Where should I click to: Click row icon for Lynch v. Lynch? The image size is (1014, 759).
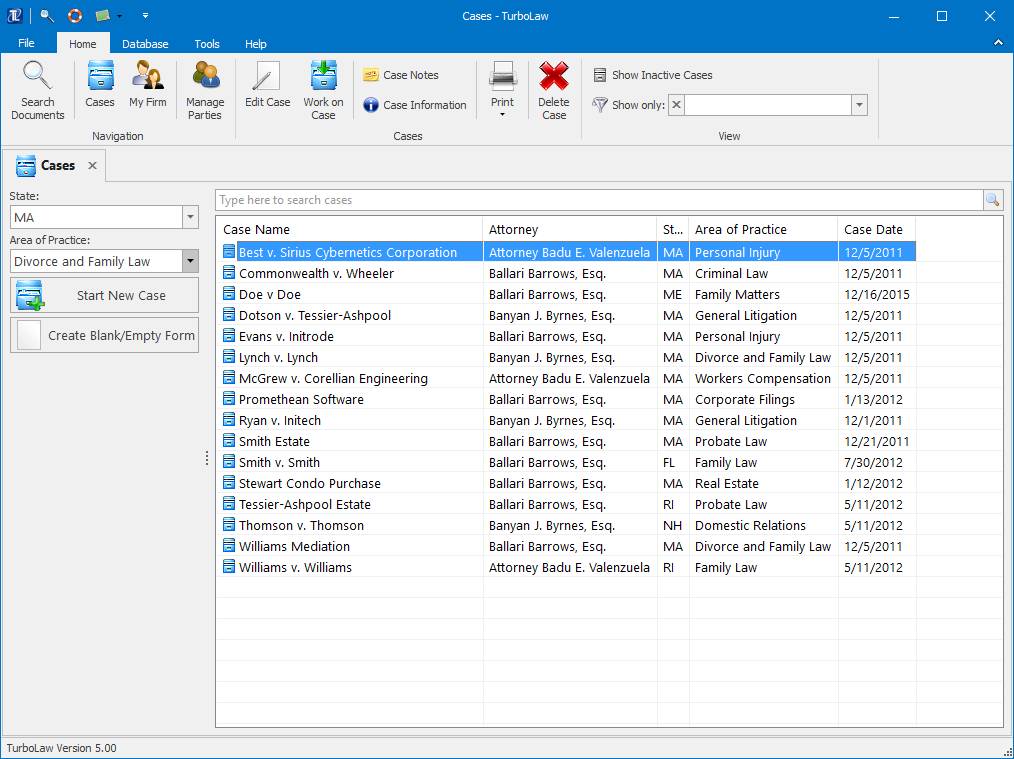228,357
